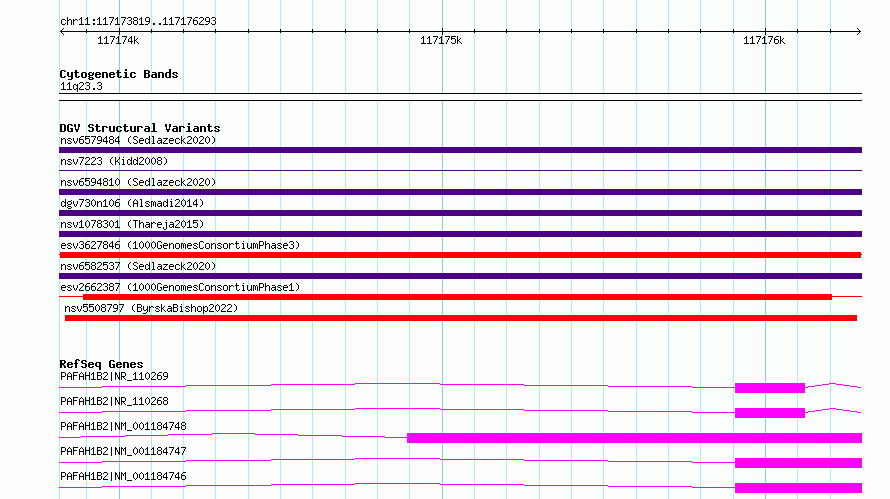This screenshot has width=890, height=499.
Task: Open the DGV Structural Variants track title
Action: [x=140, y=128]
